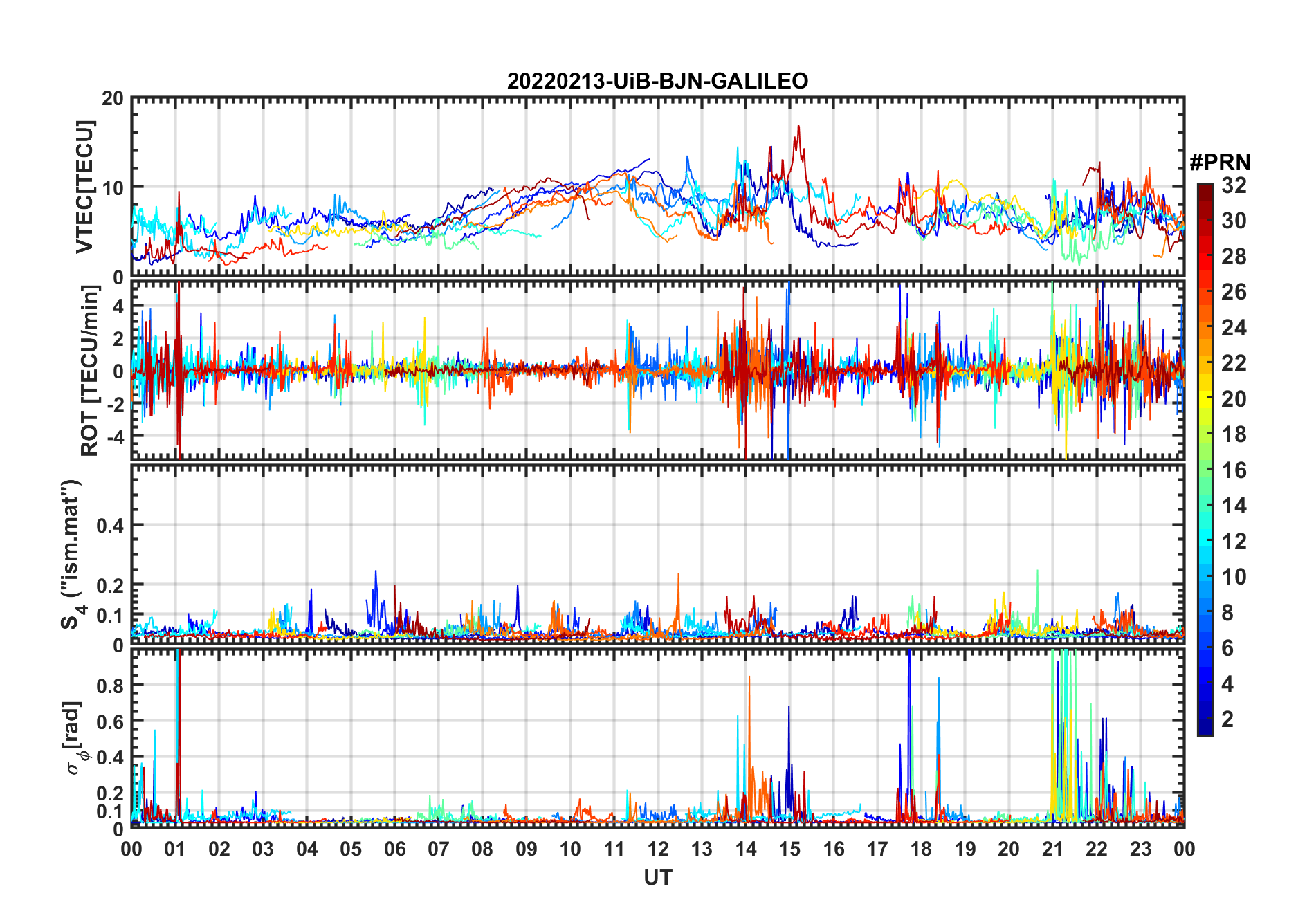This screenshot has width=1316, height=920.
Task: Click the S4 ("ism.mat") y-axis label
Action: coord(72,554)
